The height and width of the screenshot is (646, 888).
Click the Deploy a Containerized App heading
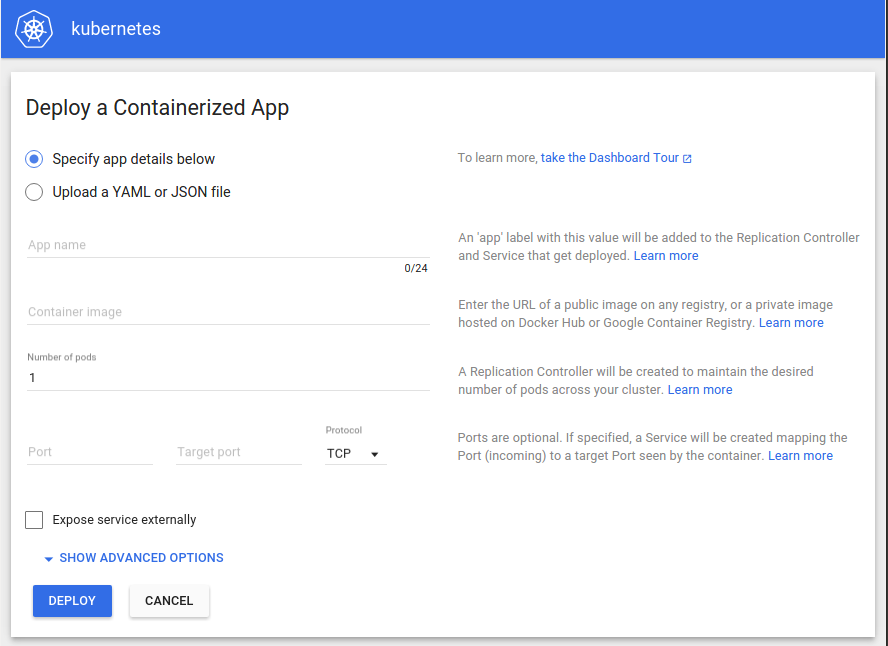[157, 108]
